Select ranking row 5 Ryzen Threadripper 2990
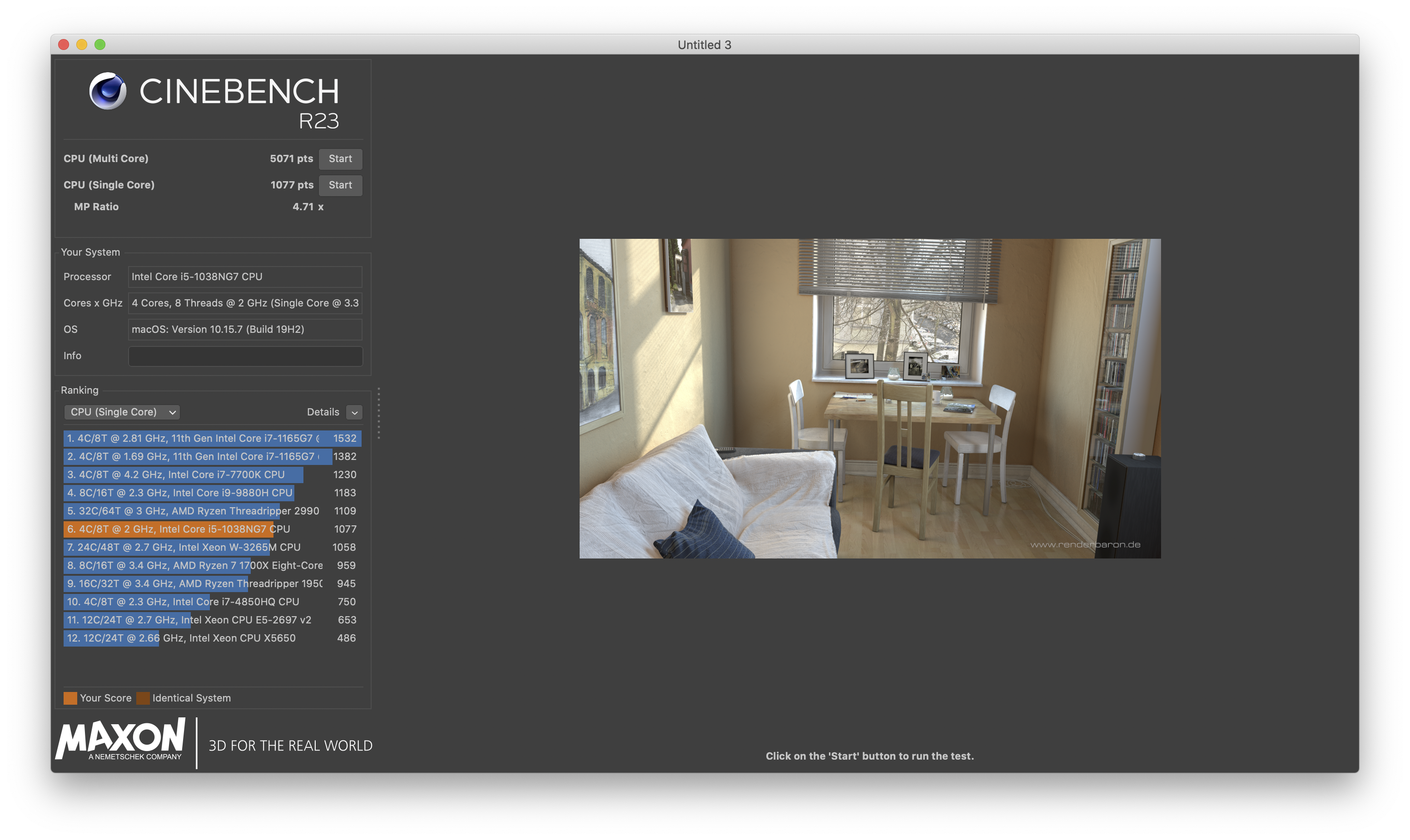Screen dimensions: 1410x840 212,511
